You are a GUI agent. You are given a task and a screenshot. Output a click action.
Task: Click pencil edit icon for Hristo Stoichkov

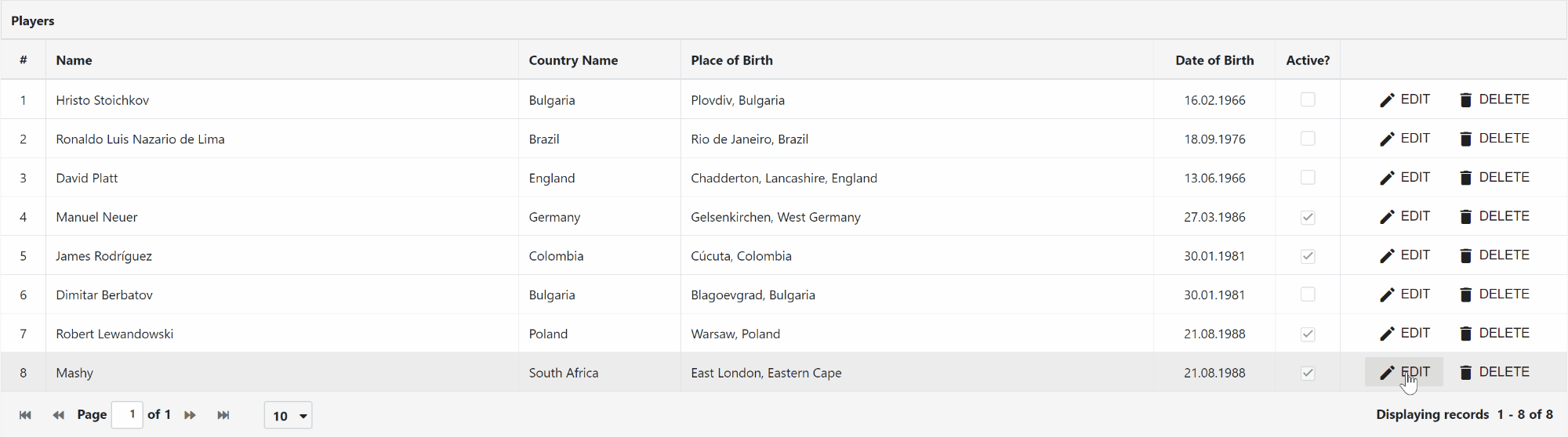[x=1387, y=100]
